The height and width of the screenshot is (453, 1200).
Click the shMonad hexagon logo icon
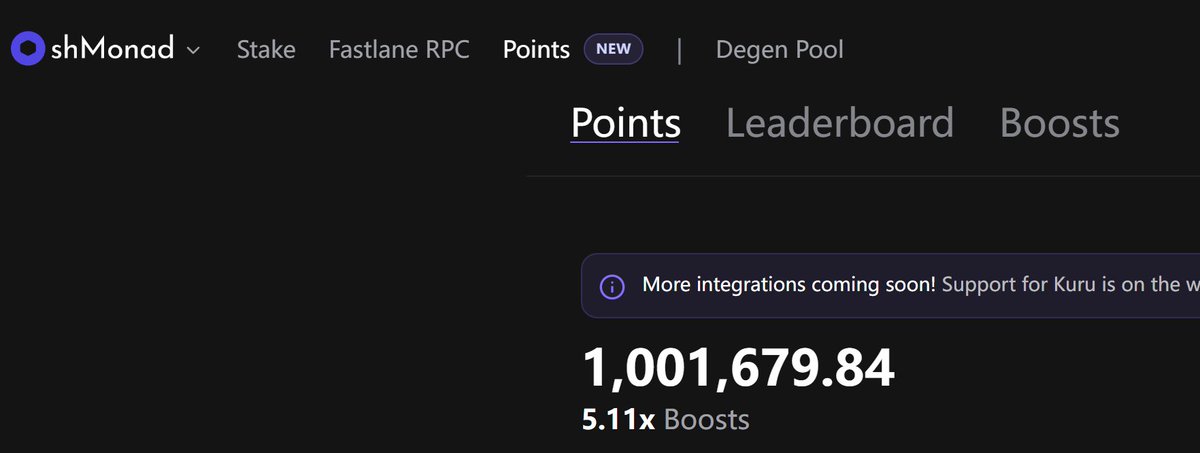[x=27, y=49]
